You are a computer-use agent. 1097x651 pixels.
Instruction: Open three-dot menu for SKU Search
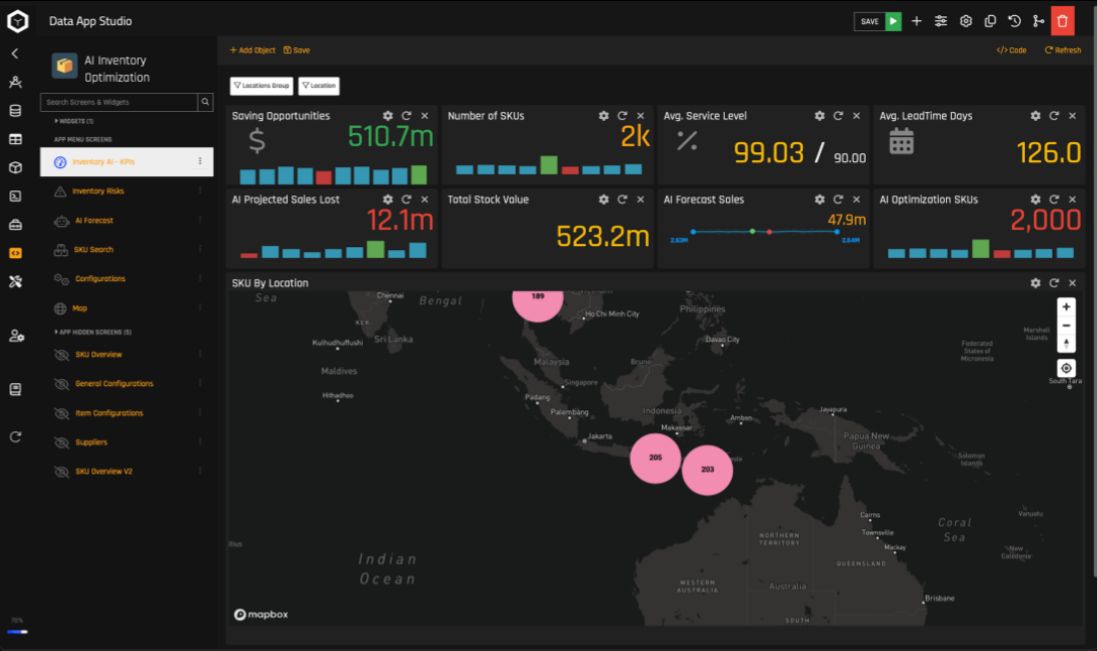tap(200, 250)
